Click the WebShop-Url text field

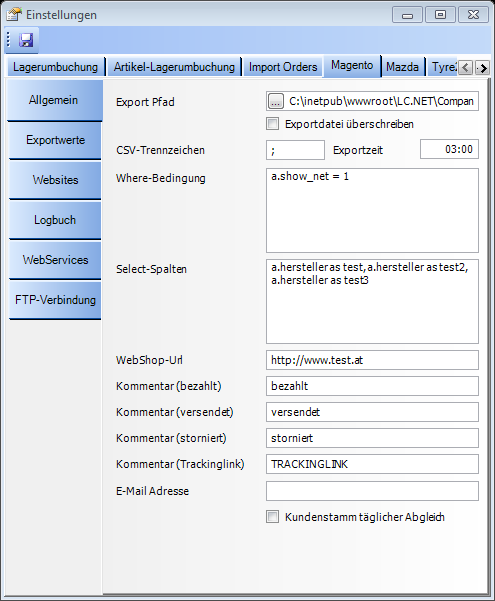(372, 360)
